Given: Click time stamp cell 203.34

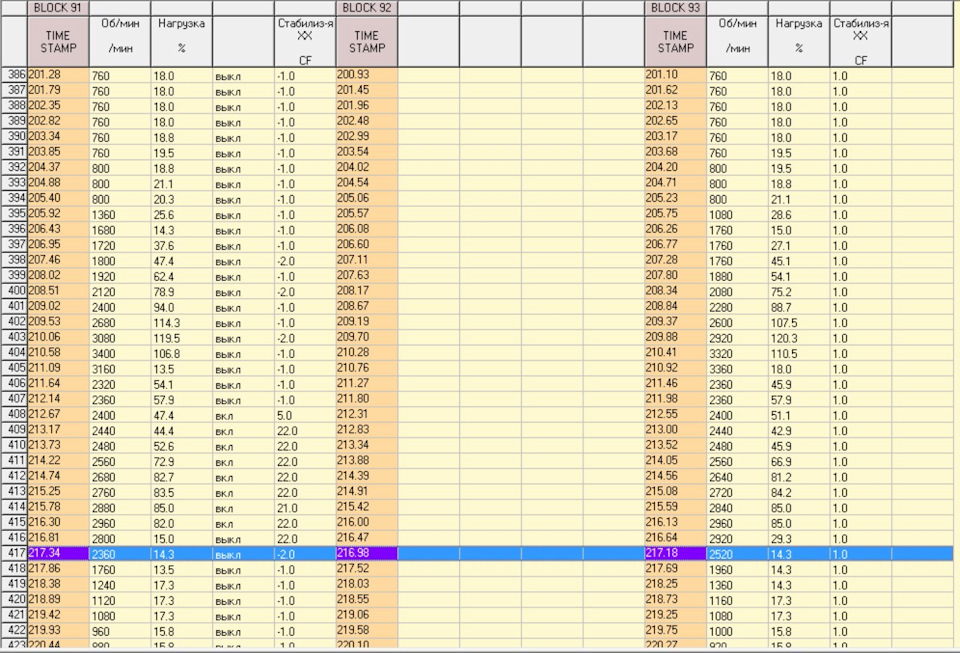Looking at the screenshot, I should (x=58, y=137).
